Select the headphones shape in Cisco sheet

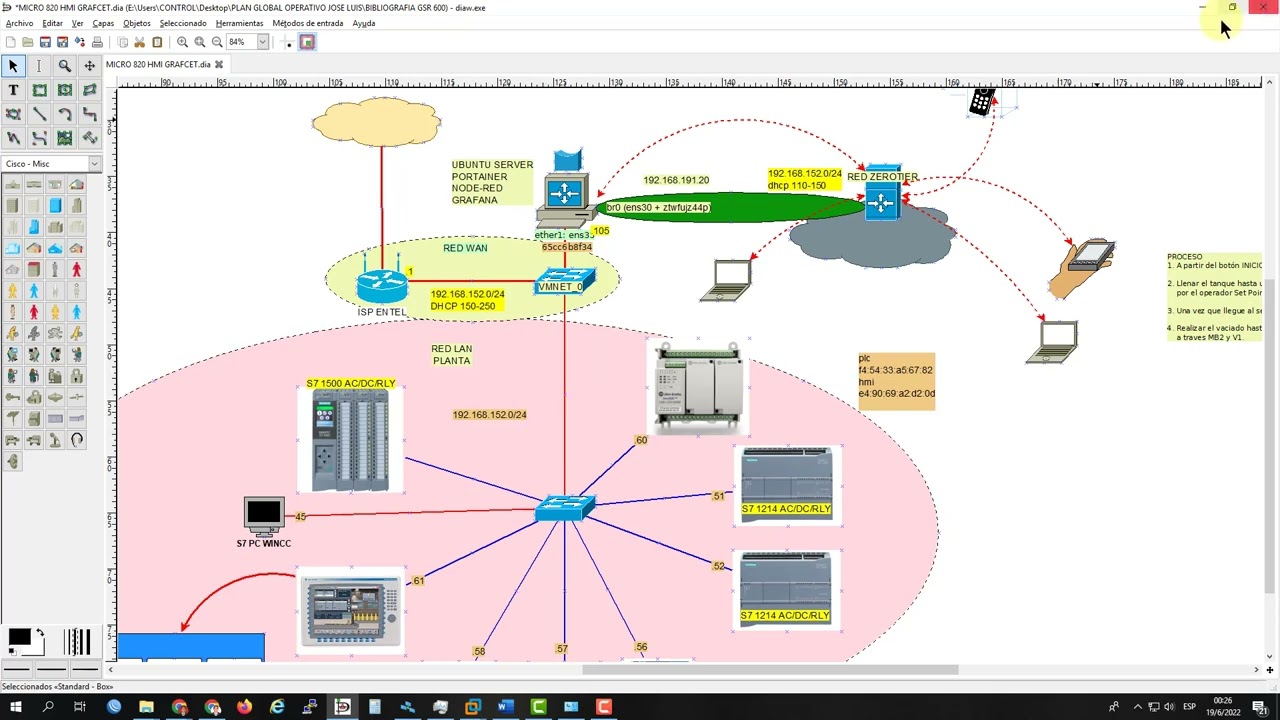pos(76,440)
